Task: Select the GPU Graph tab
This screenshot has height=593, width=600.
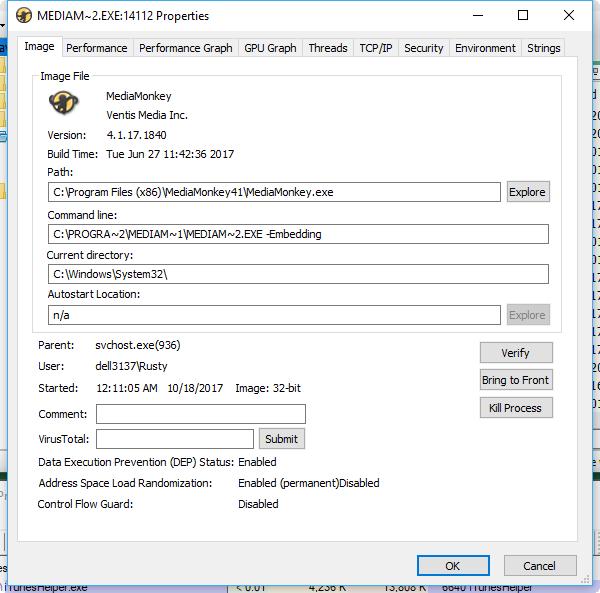Action: click(x=270, y=48)
